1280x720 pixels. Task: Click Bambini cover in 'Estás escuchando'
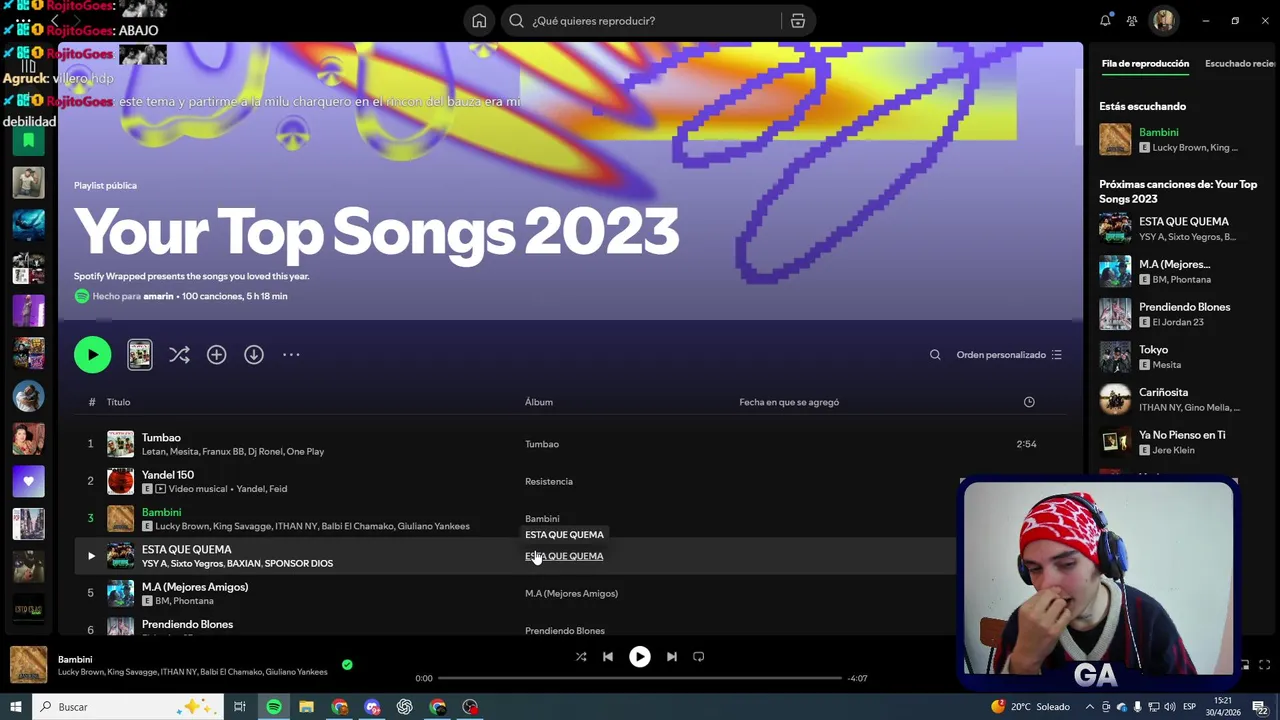click(1115, 139)
